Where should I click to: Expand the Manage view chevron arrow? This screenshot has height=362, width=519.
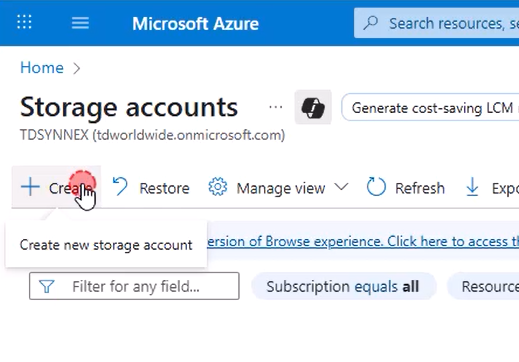coord(341,186)
